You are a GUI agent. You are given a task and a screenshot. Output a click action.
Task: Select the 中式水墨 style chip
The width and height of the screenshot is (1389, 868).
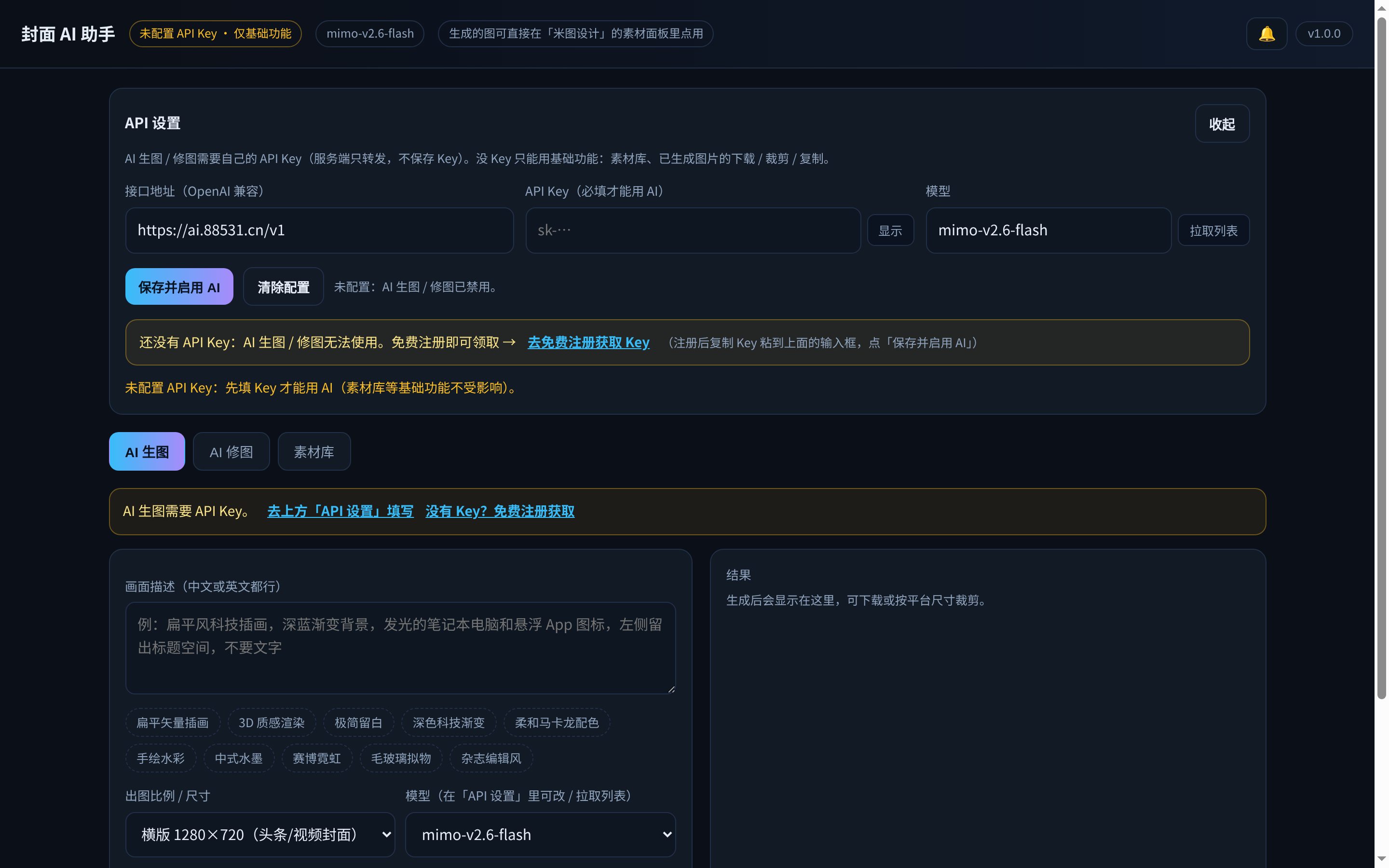click(x=239, y=759)
